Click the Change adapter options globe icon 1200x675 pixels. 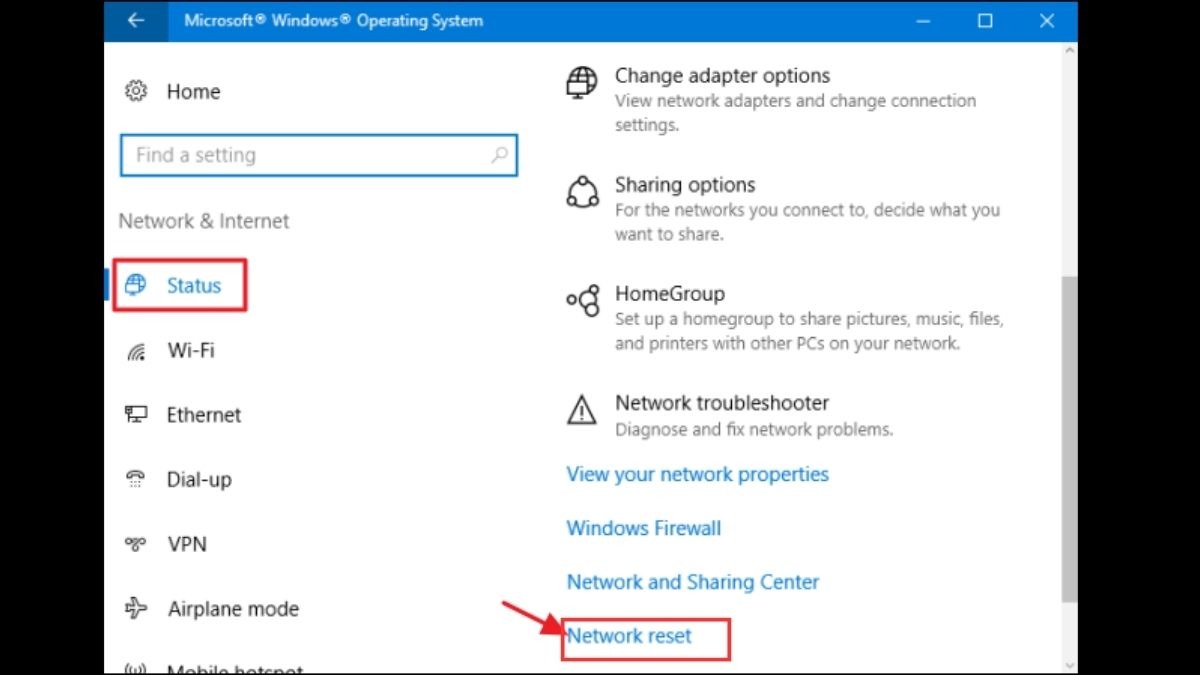[x=582, y=82]
